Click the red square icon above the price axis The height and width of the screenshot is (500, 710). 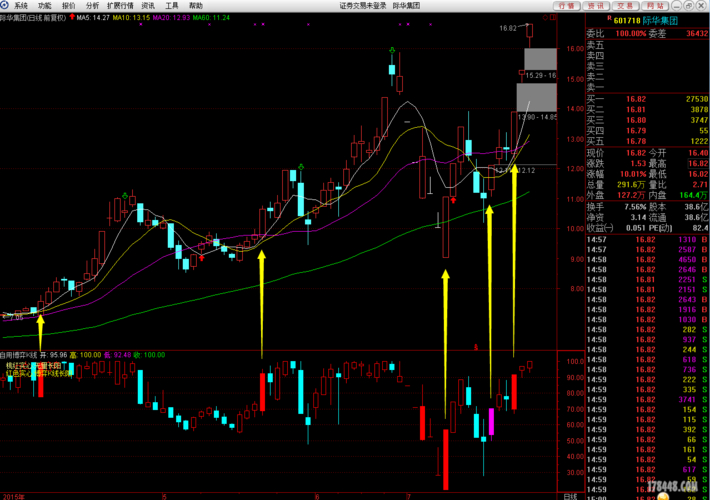553,18
